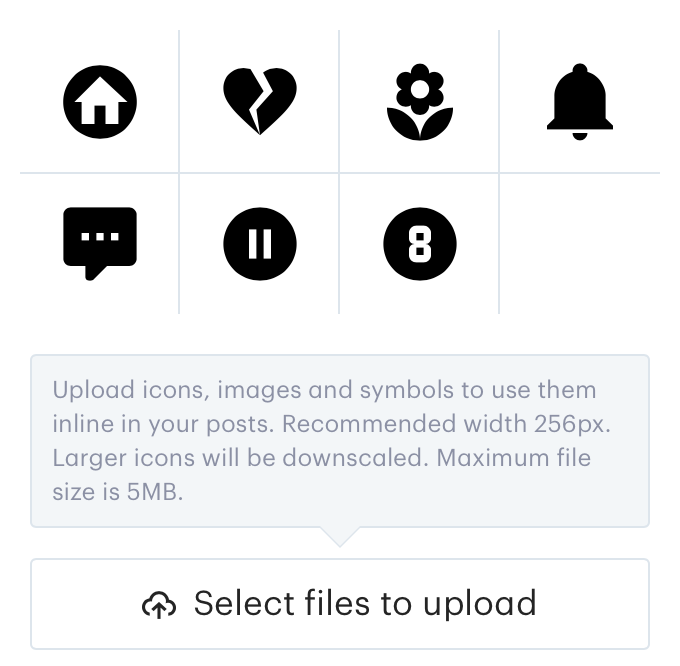This screenshot has height=666, width=680.
Task: Insert the cracked heart symbol
Action: [260, 101]
